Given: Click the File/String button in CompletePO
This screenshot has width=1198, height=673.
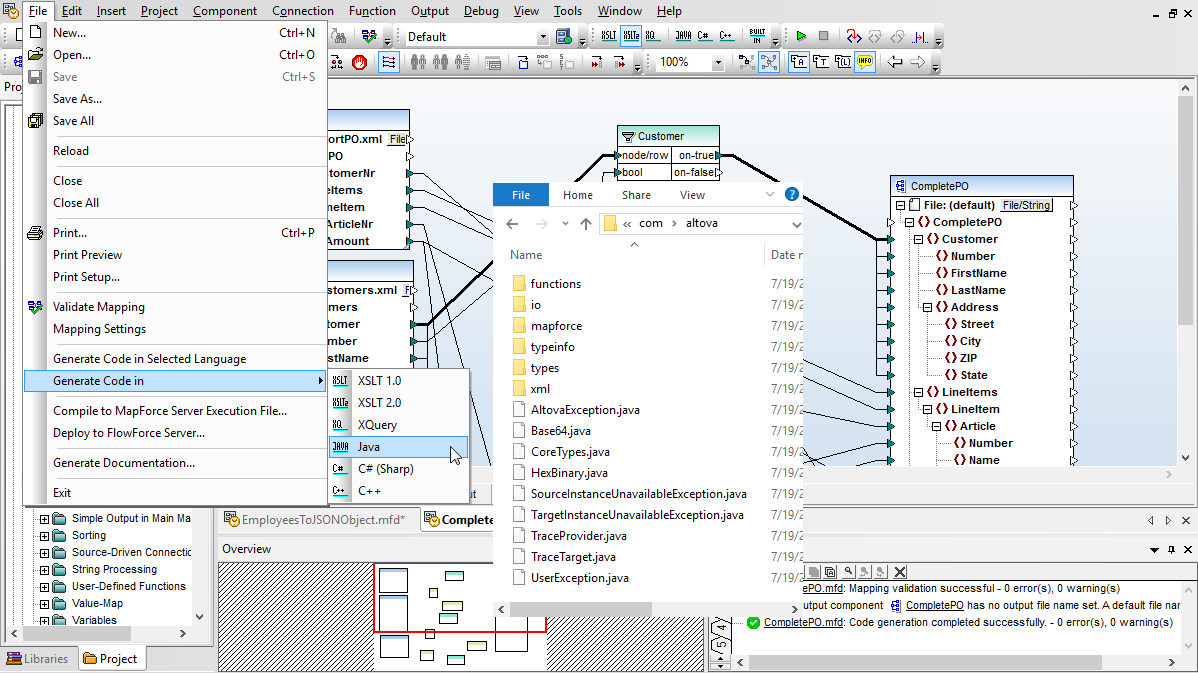Looking at the screenshot, I should (x=1026, y=205).
